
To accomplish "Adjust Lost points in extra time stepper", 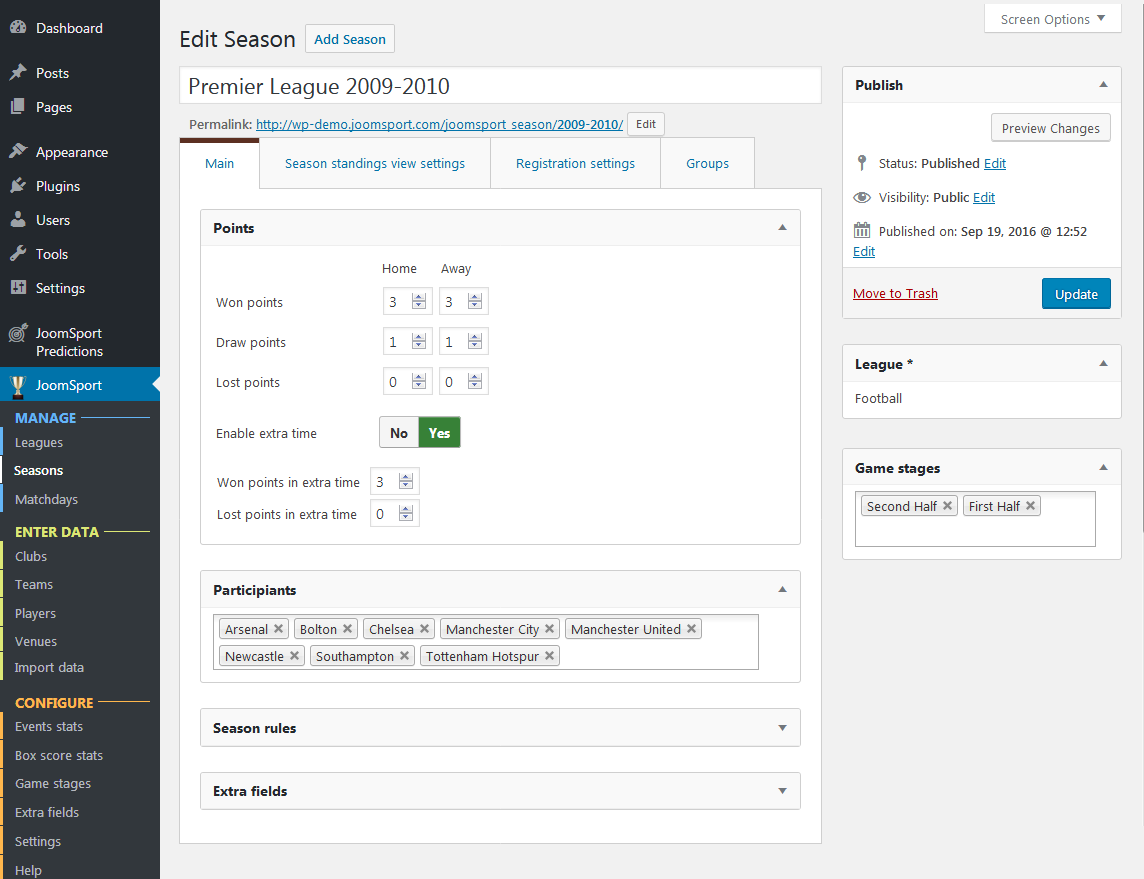I will pos(406,514).
